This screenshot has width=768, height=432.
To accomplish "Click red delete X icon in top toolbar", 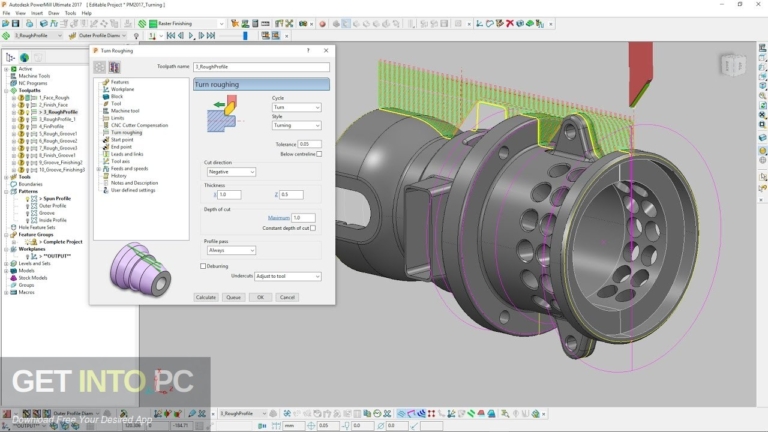I will [x=509, y=24].
